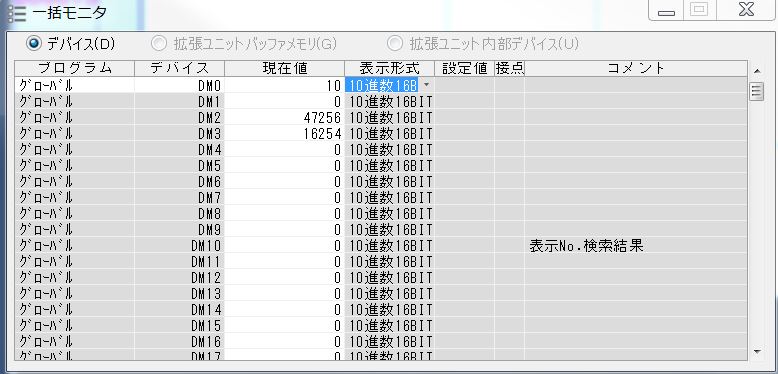Click the window menu icon beside 一括モニタ title

[16, 13]
